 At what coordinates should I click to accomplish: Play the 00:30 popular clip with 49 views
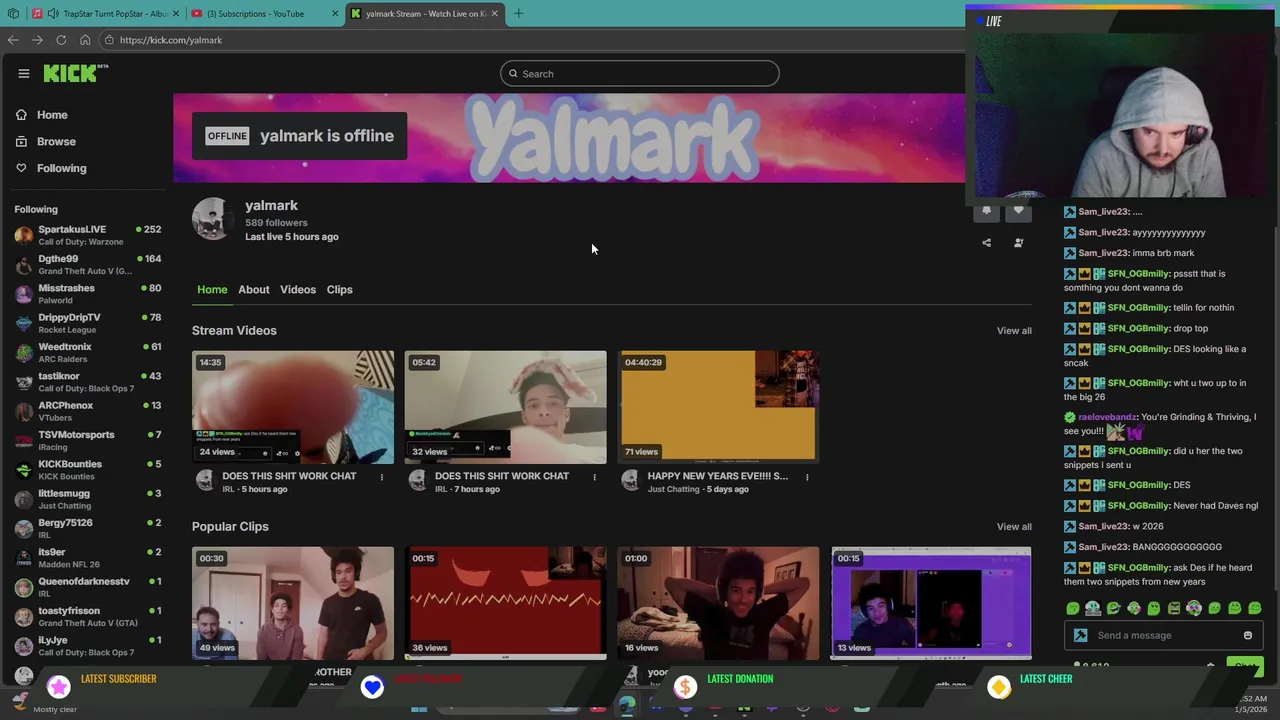pos(293,603)
